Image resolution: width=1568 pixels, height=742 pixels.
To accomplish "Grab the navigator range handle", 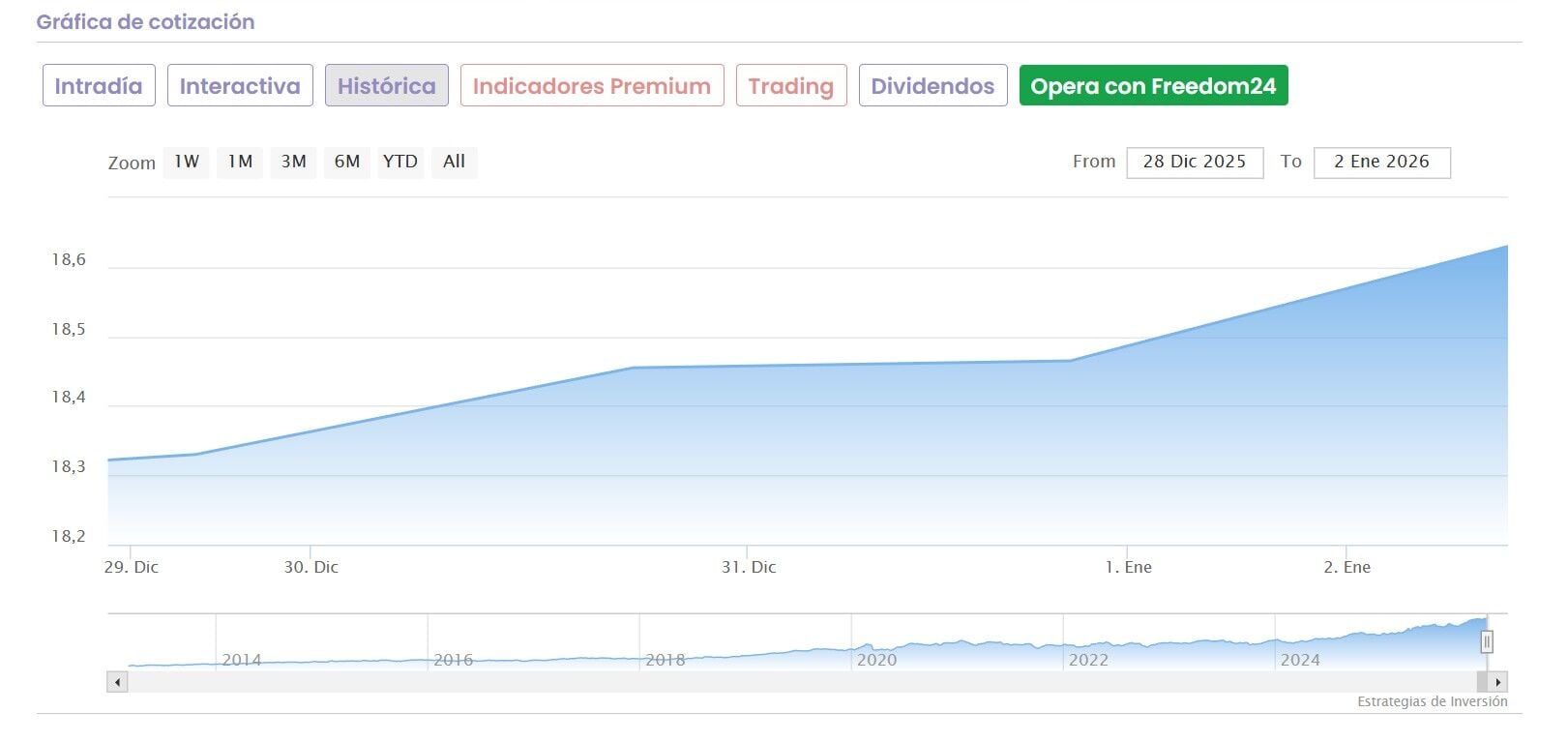I will click(x=1487, y=641).
